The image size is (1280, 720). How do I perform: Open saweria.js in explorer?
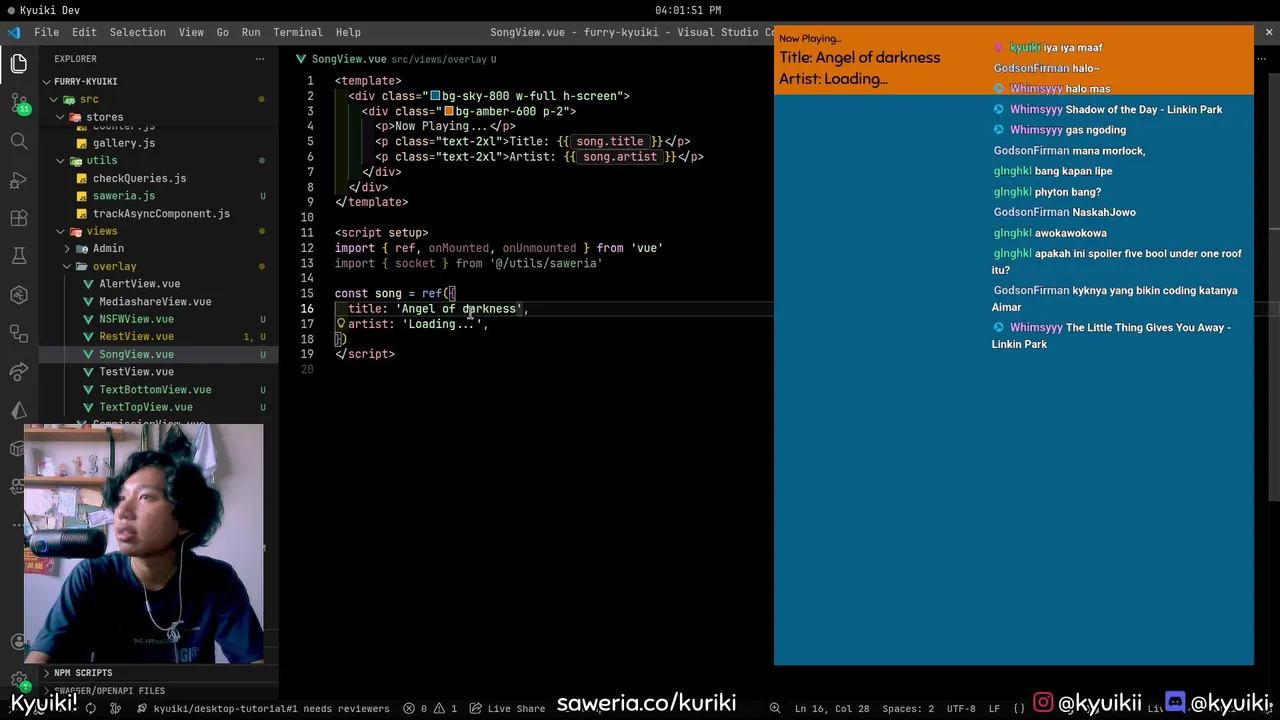[x=124, y=196]
